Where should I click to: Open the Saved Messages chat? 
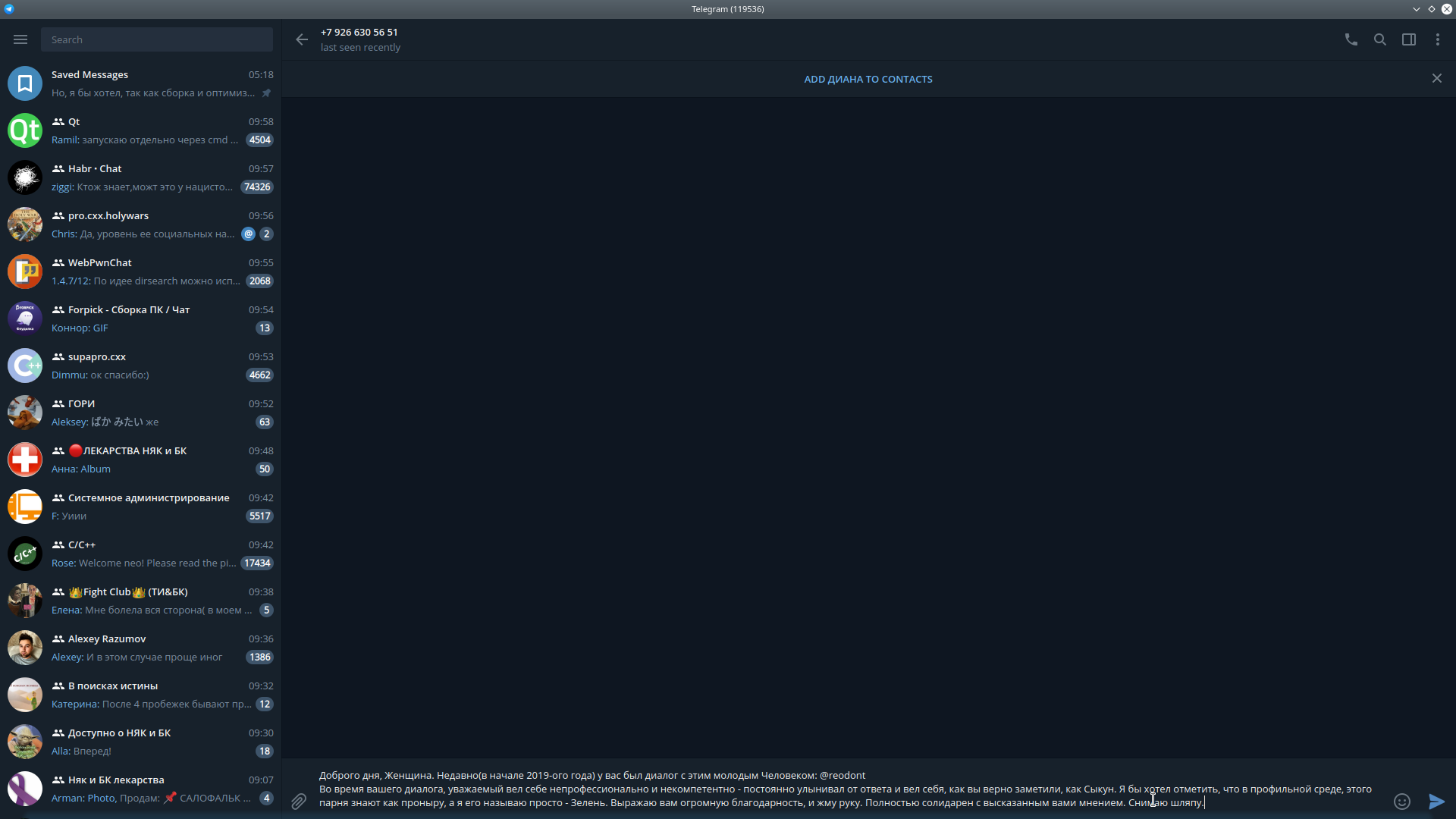pyautogui.click(x=140, y=83)
